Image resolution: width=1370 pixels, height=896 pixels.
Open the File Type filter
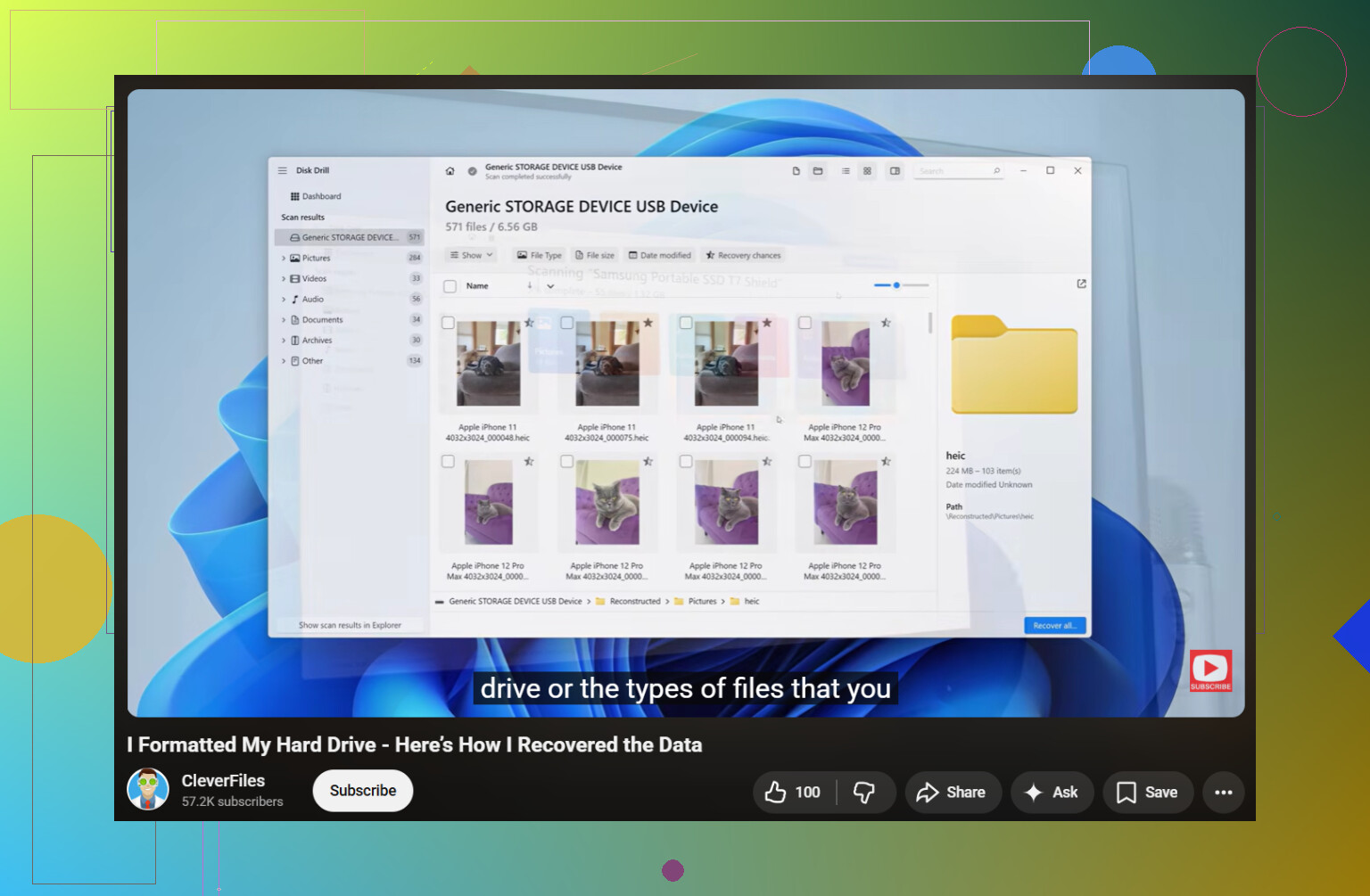pos(539,256)
